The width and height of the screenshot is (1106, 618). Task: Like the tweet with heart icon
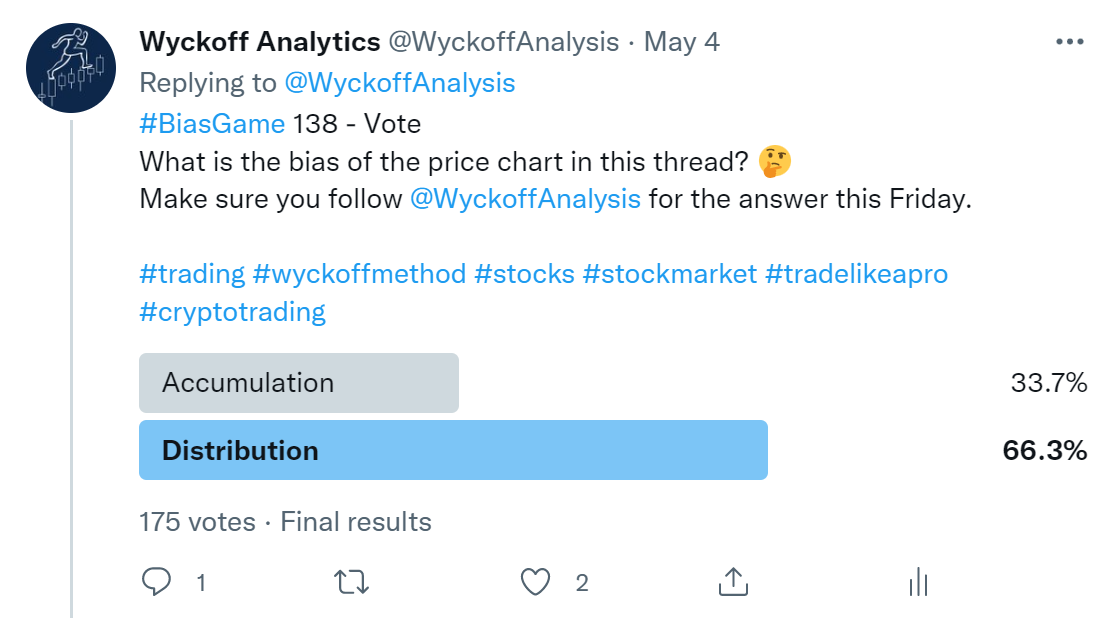point(535,582)
